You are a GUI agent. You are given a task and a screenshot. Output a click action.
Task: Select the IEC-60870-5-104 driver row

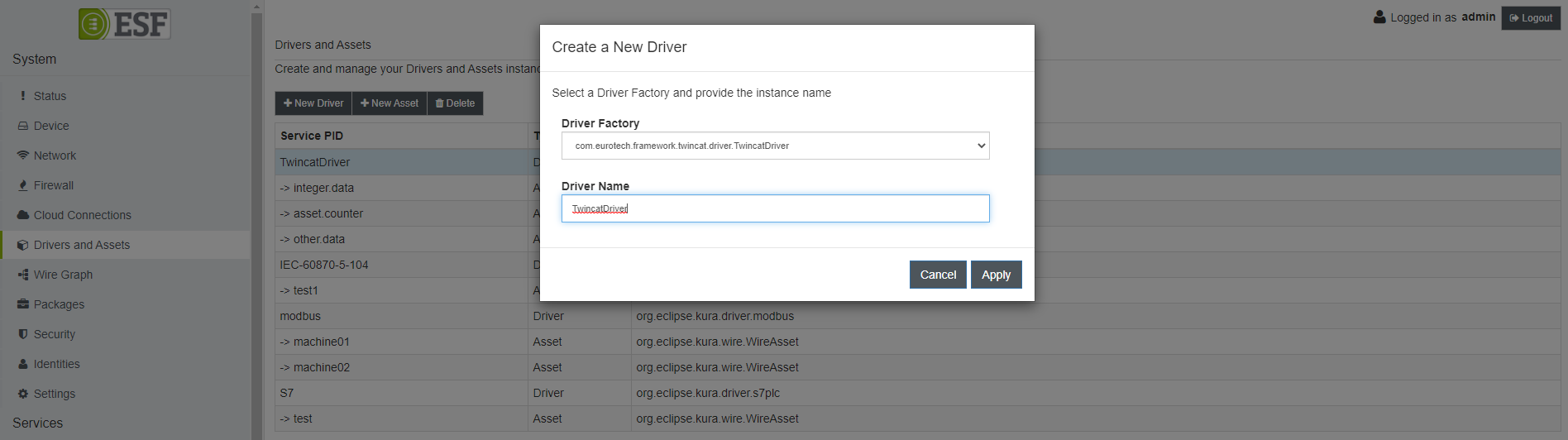coord(401,265)
